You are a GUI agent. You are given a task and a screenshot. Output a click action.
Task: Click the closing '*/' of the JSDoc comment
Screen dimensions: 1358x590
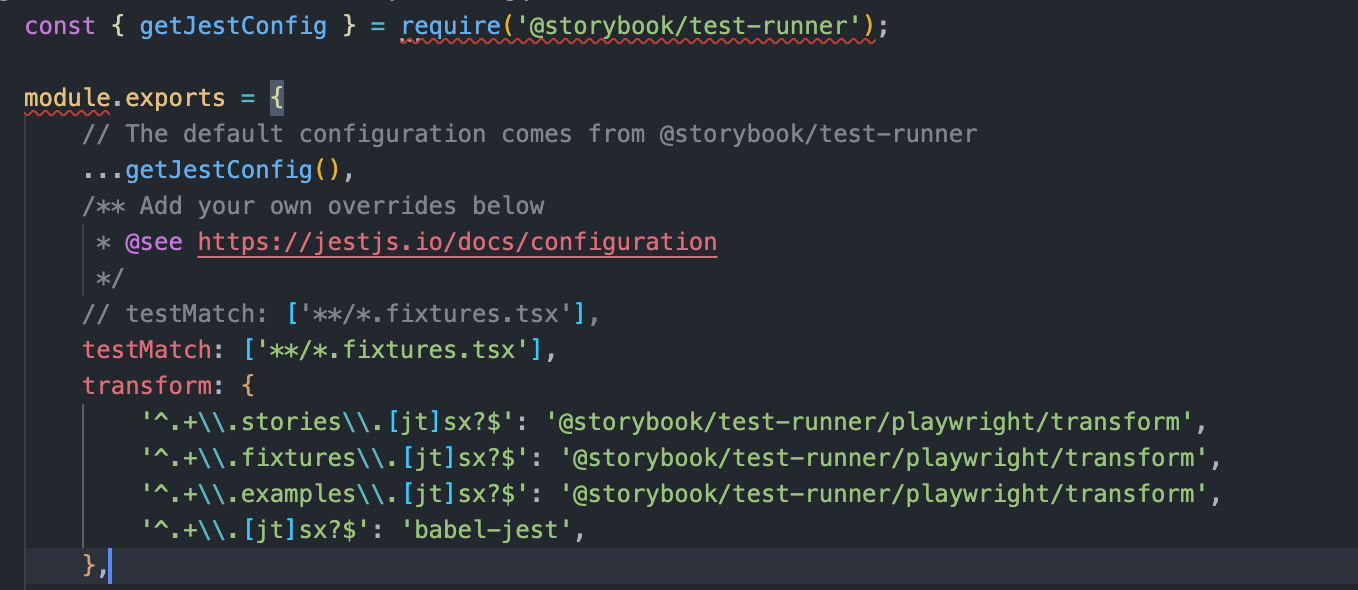coord(110,278)
